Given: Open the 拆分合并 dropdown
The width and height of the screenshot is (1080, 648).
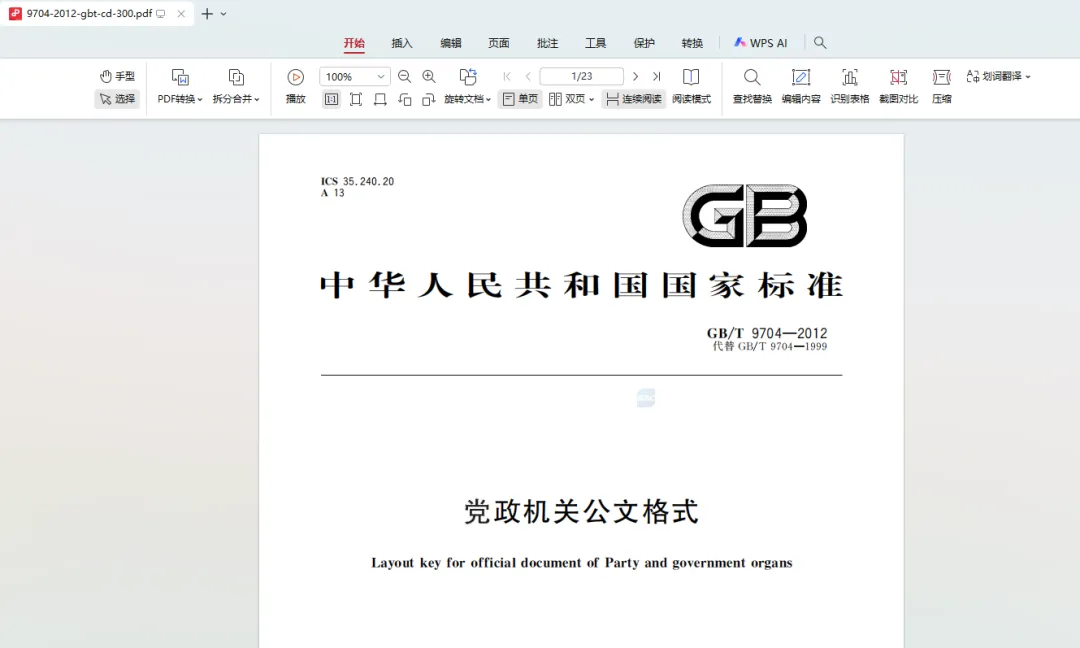Looking at the screenshot, I should [x=236, y=99].
